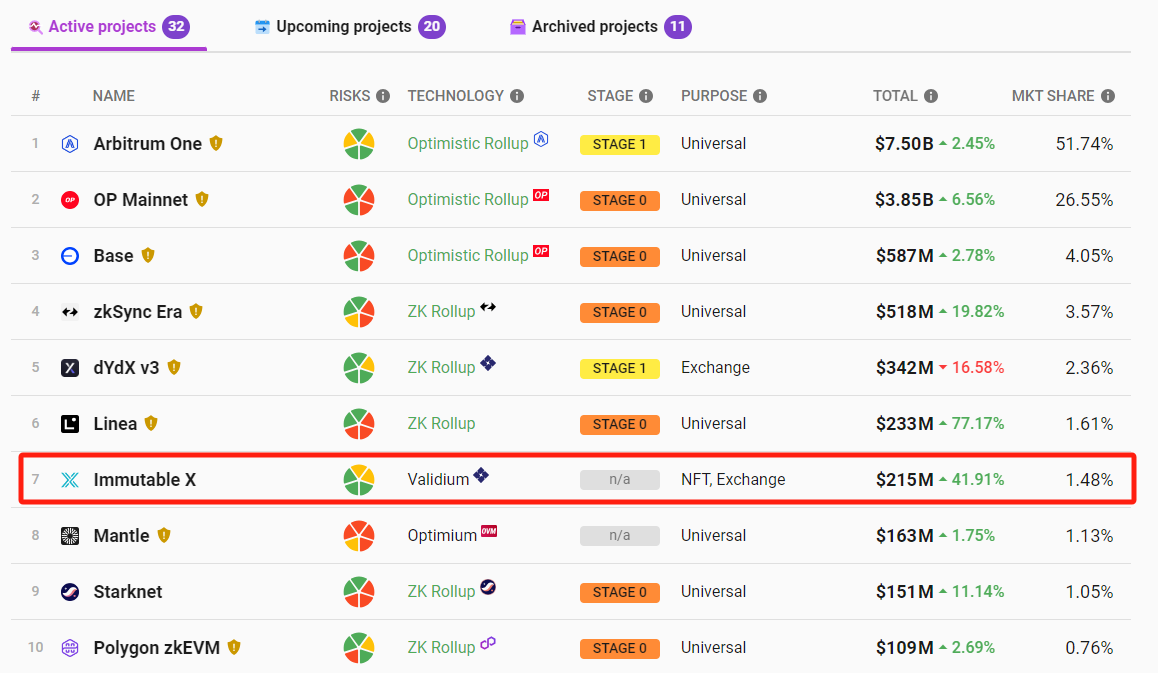The width and height of the screenshot is (1158, 673).
Task: Click the OP Mainnet red logo icon
Action: pyautogui.click(x=70, y=200)
